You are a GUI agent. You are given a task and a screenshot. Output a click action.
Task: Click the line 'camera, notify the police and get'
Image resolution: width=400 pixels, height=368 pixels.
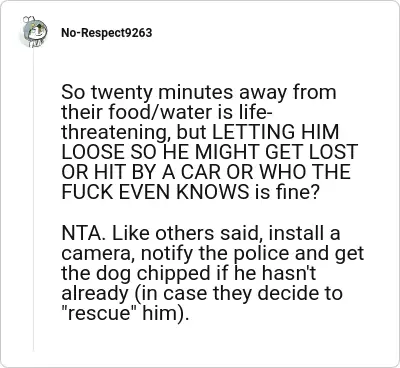212,253
